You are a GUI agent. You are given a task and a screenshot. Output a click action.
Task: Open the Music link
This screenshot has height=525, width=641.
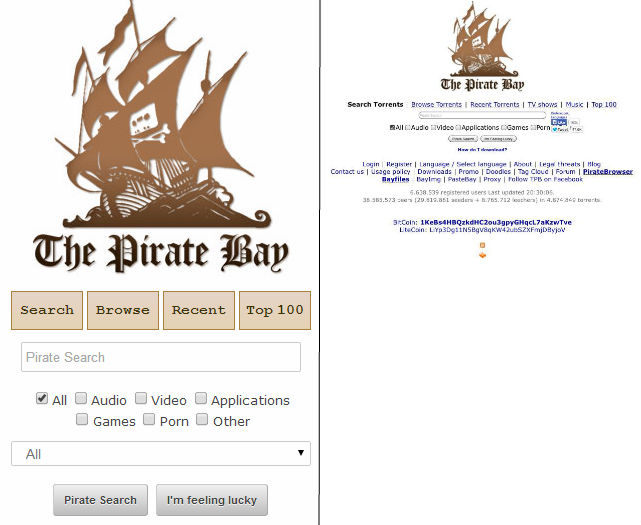click(574, 105)
